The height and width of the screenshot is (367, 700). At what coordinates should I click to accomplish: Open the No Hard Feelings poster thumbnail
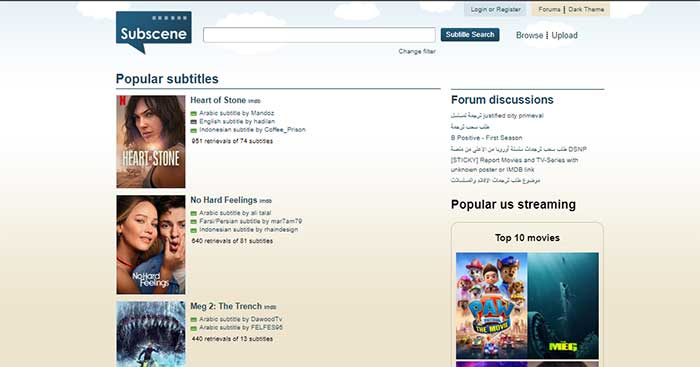pyautogui.click(x=151, y=245)
